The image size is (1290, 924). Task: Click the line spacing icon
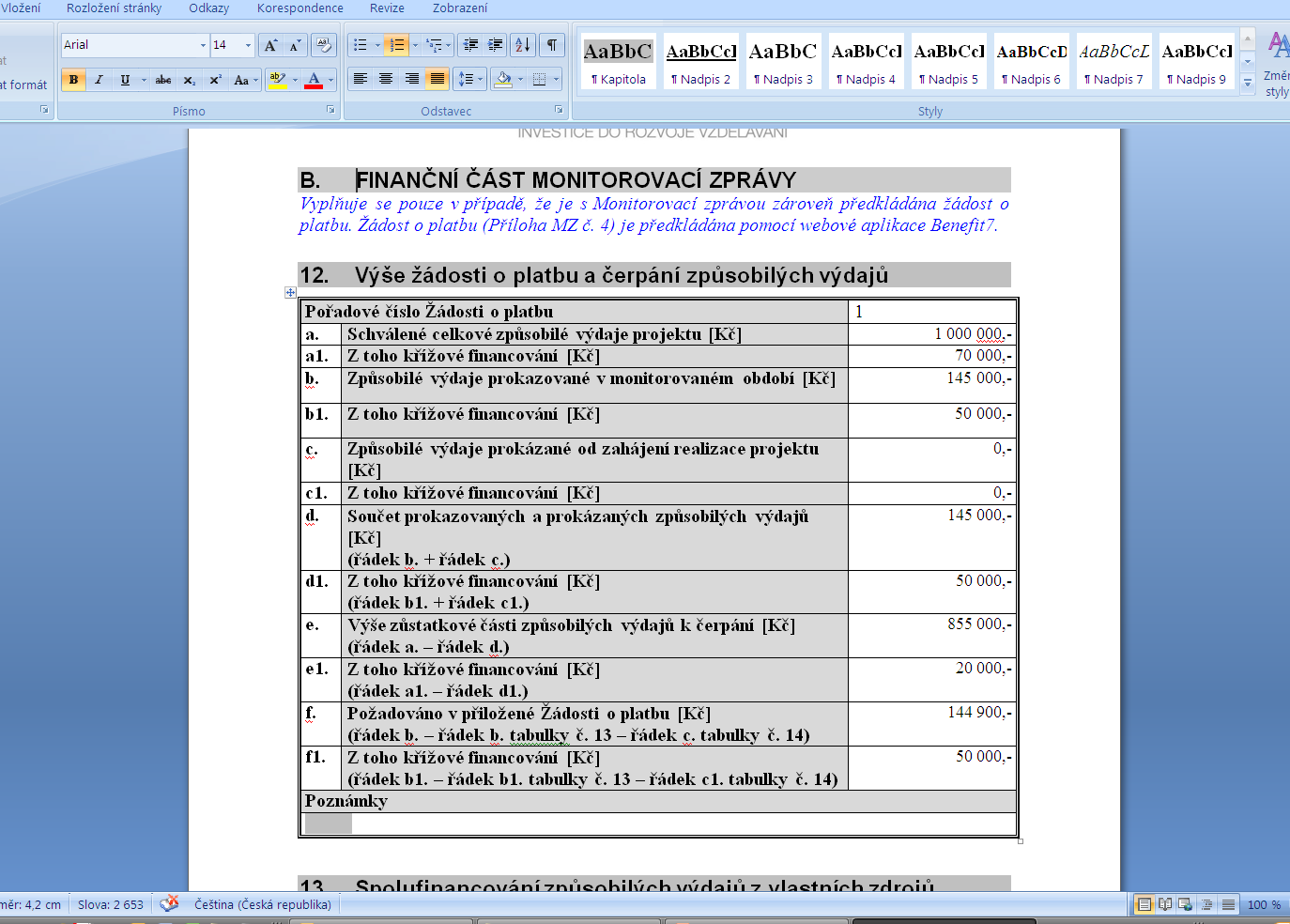466,80
